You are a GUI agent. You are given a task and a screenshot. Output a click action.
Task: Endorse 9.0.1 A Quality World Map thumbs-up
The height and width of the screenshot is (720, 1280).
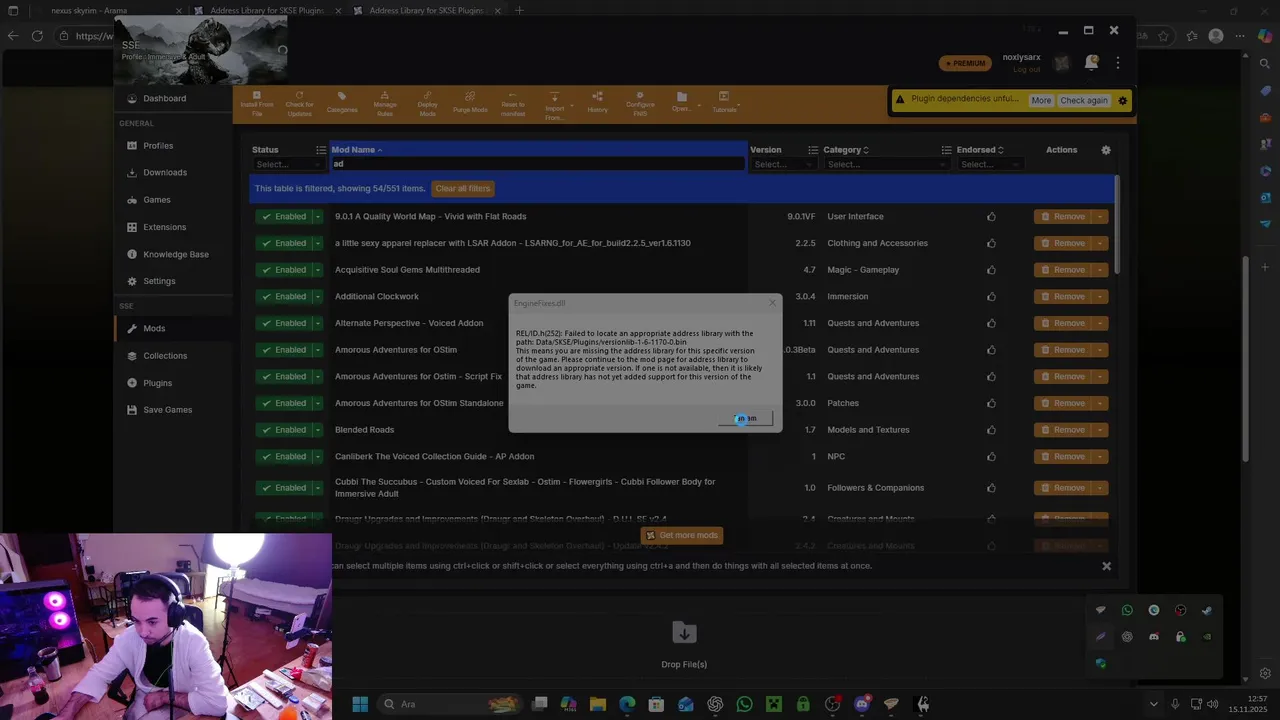[x=991, y=216]
